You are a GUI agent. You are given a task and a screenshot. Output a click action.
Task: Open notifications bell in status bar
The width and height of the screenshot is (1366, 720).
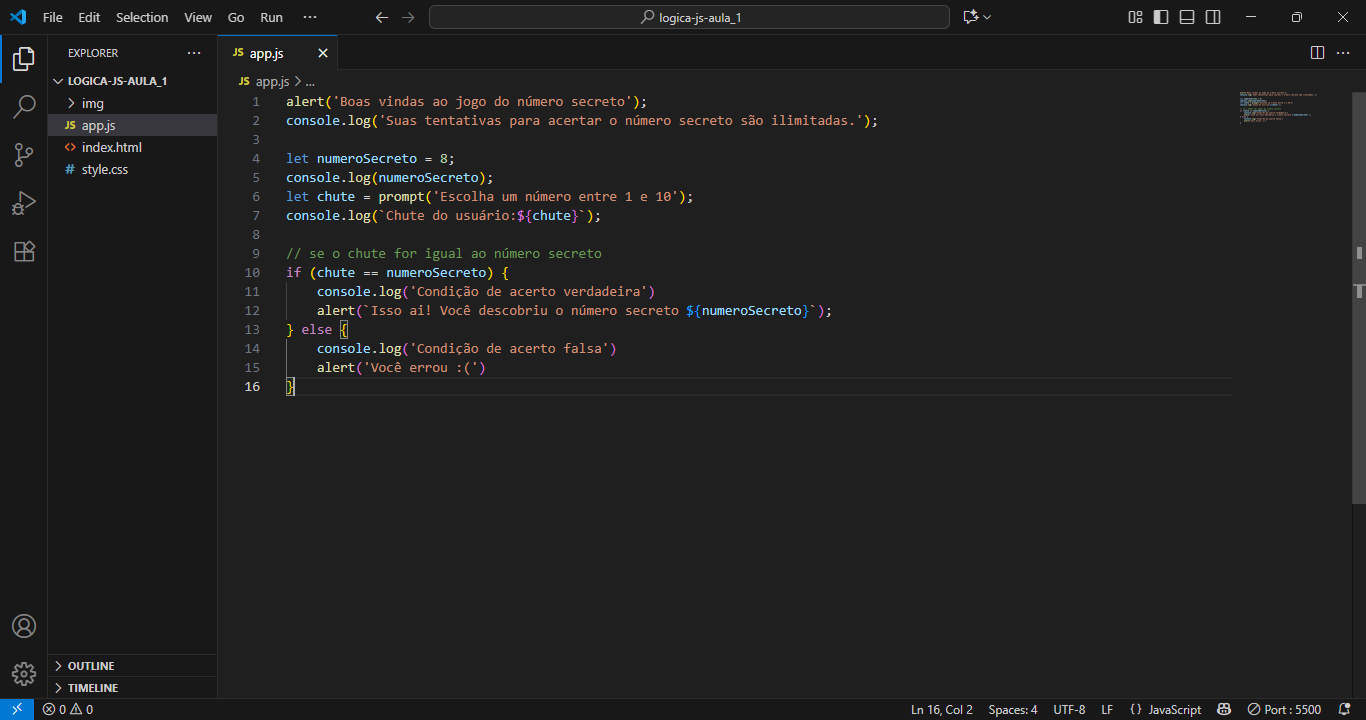(x=1344, y=710)
